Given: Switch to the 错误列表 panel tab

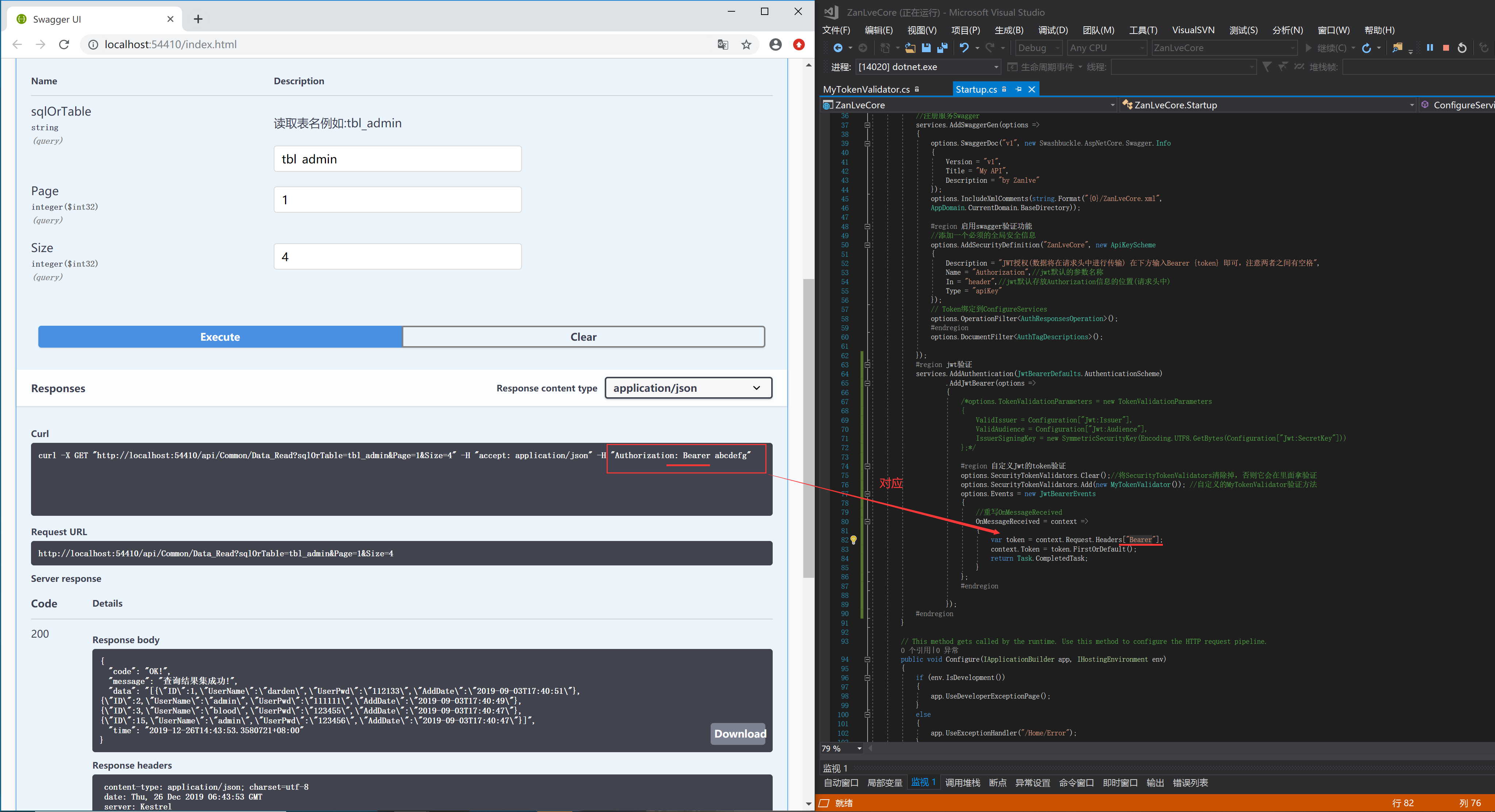Looking at the screenshot, I should coord(1190,783).
